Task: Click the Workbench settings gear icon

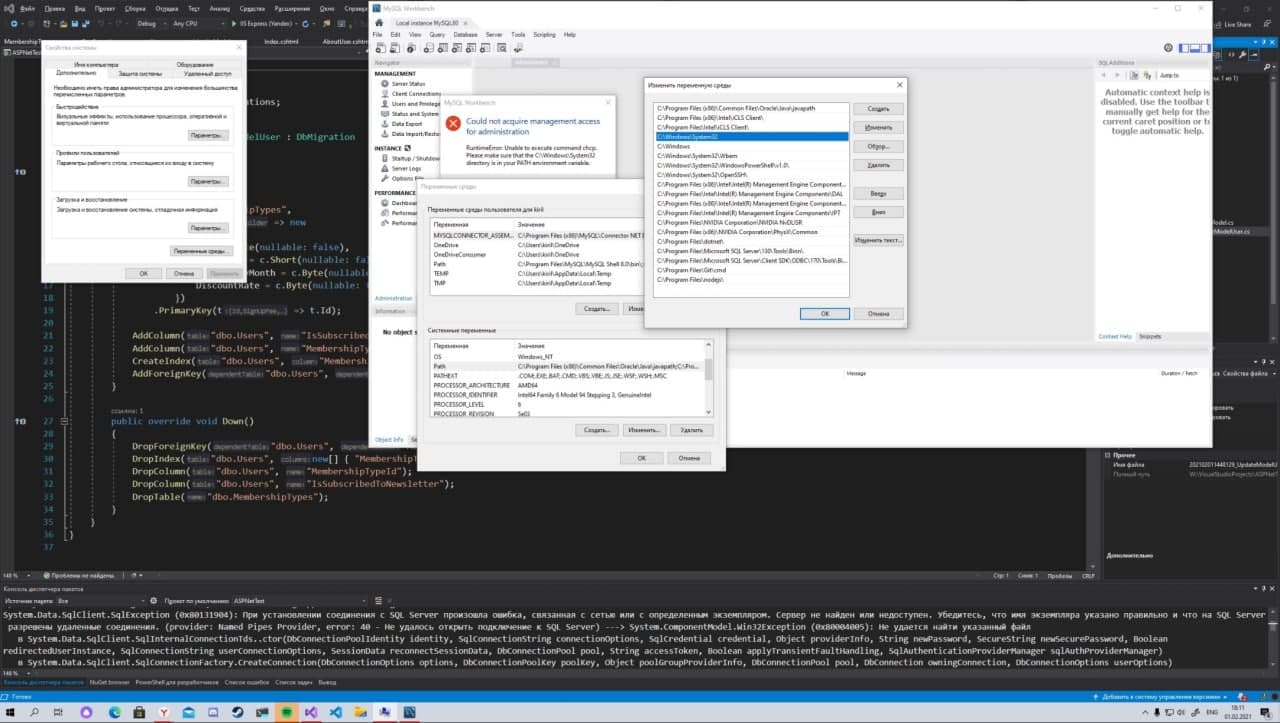Action: 1168,48
